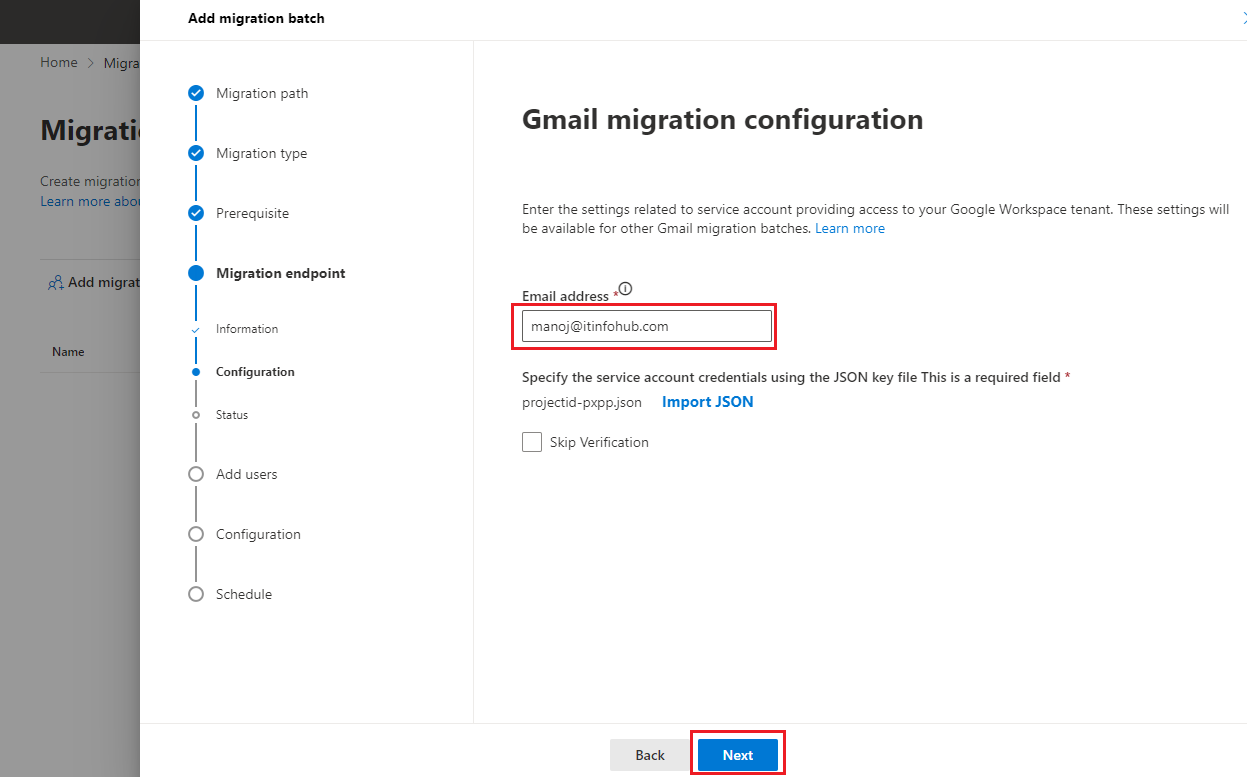Click the Name column header
This screenshot has width=1247, height=777.
(68, 352)
